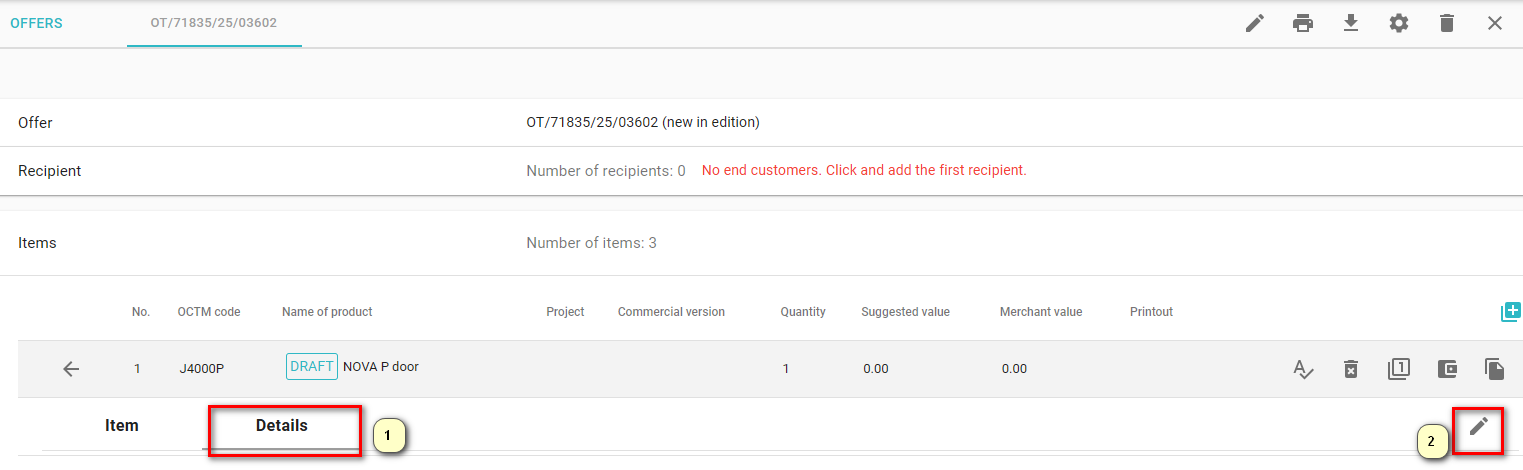Click the edit offer pencil in top toolbar
The width and height of the screenshot is (1523, 470).
click(x=1254, y=23)
